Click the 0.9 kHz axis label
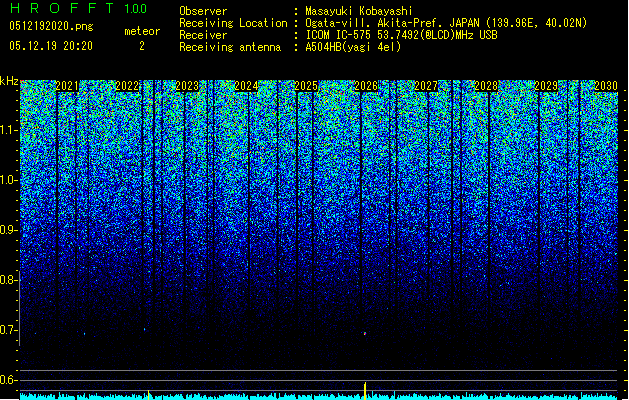629x400 pixels. tap(9, 230)
